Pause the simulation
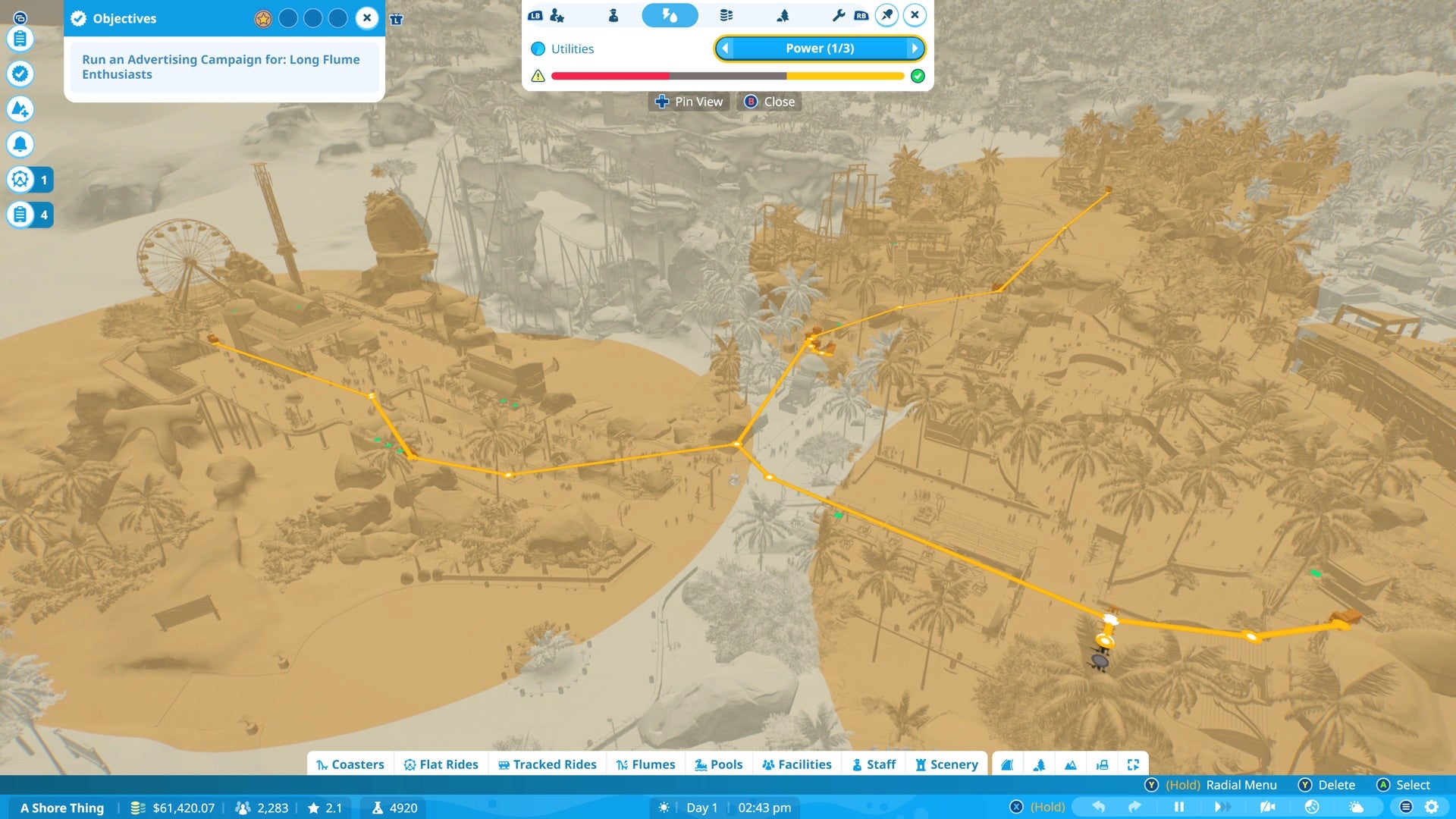This screenshot has width=1456, height=819. pyautogui.click(x=1179, y=808)
